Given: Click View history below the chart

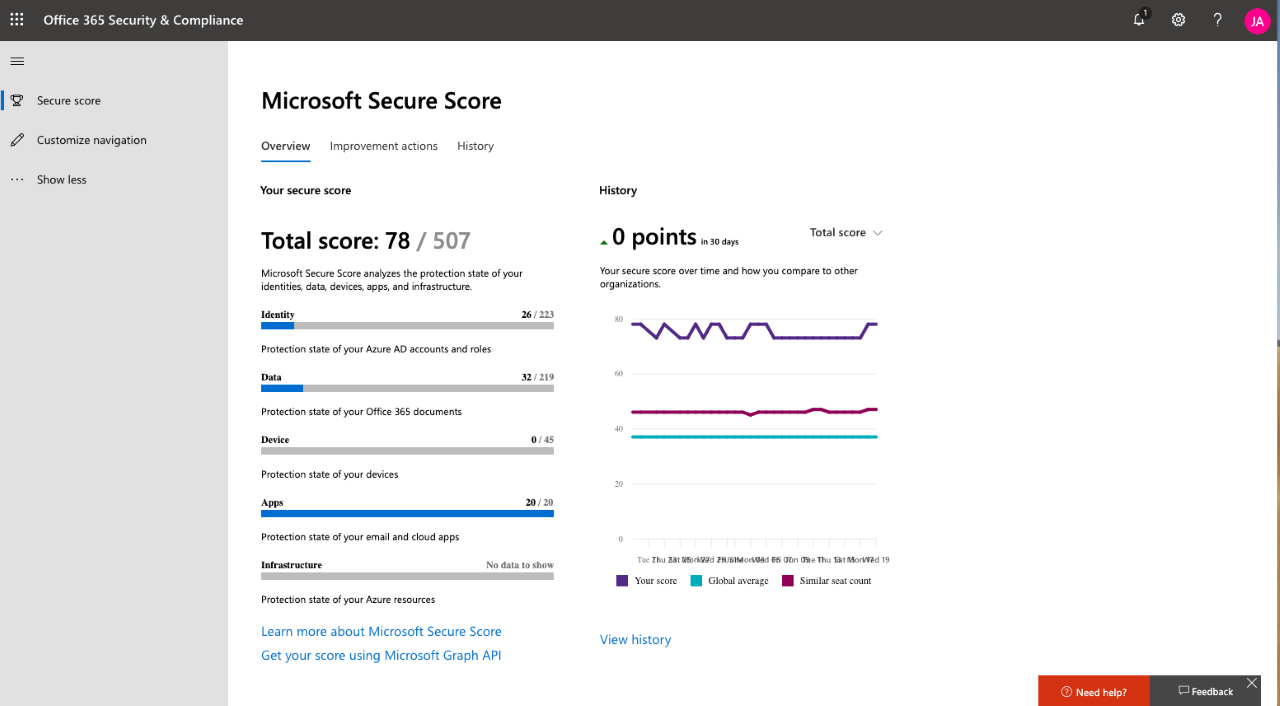Looking at the screenshot, I should click(635, 639).
